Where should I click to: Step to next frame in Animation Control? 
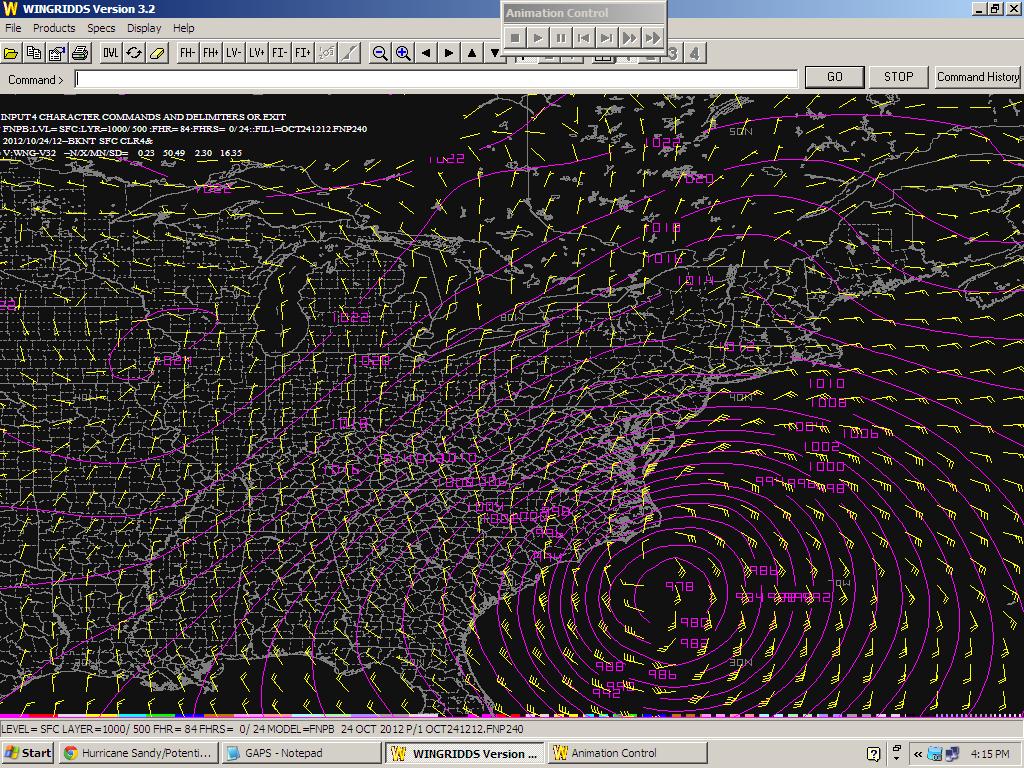606,38
